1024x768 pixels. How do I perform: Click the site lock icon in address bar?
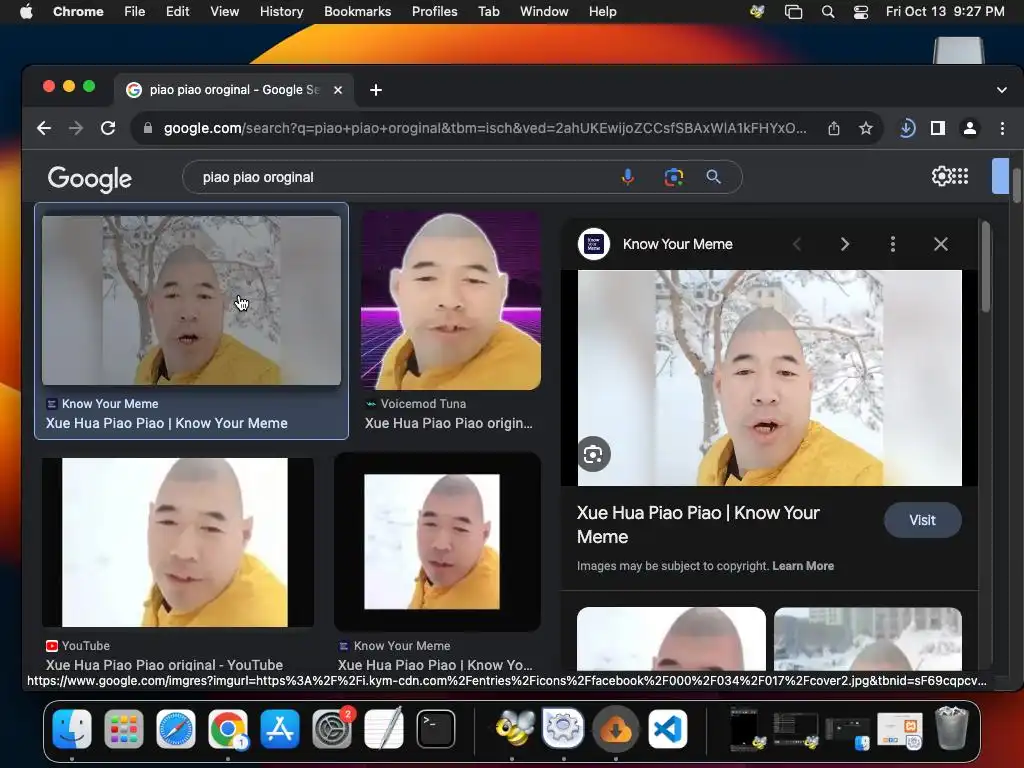click(148, 128)
